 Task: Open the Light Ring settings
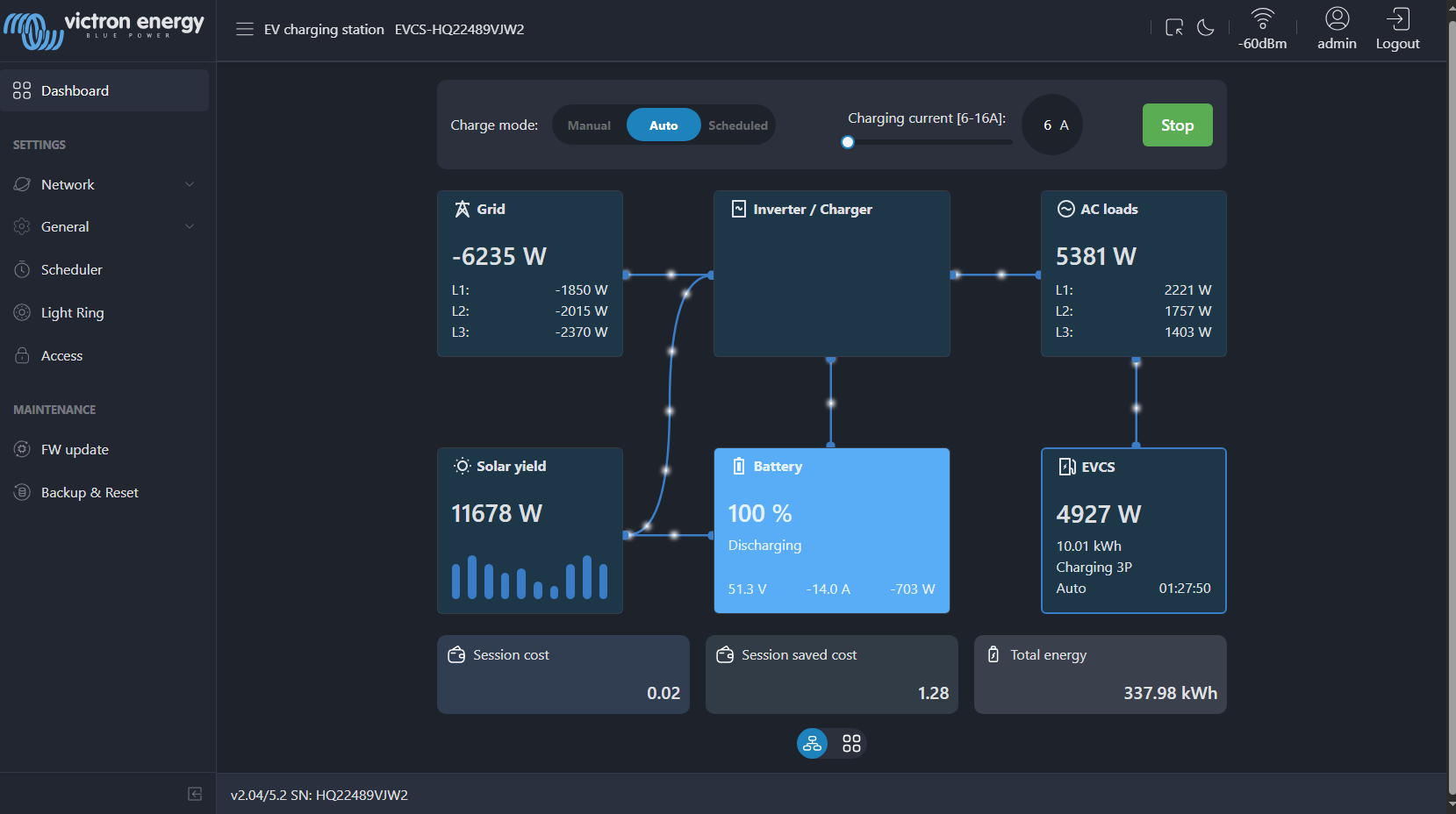[x=104, y=312]
